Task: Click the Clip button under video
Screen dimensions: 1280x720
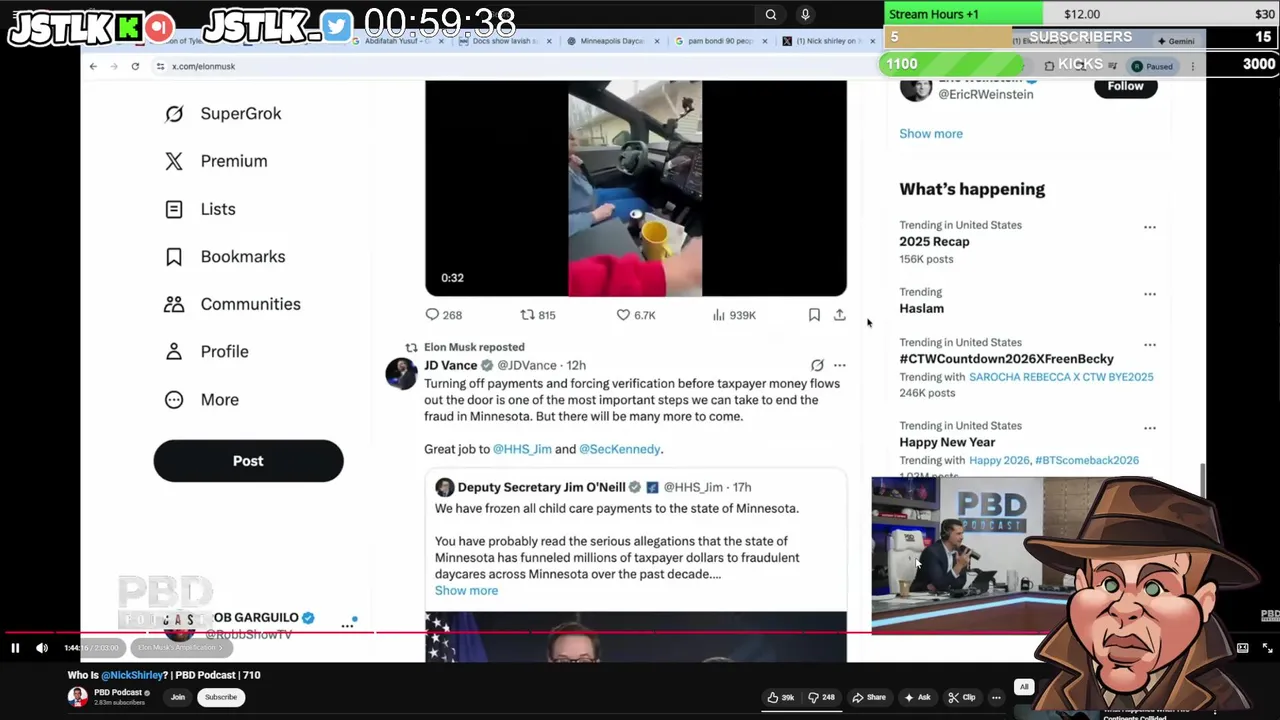Action: click(962, 697)
